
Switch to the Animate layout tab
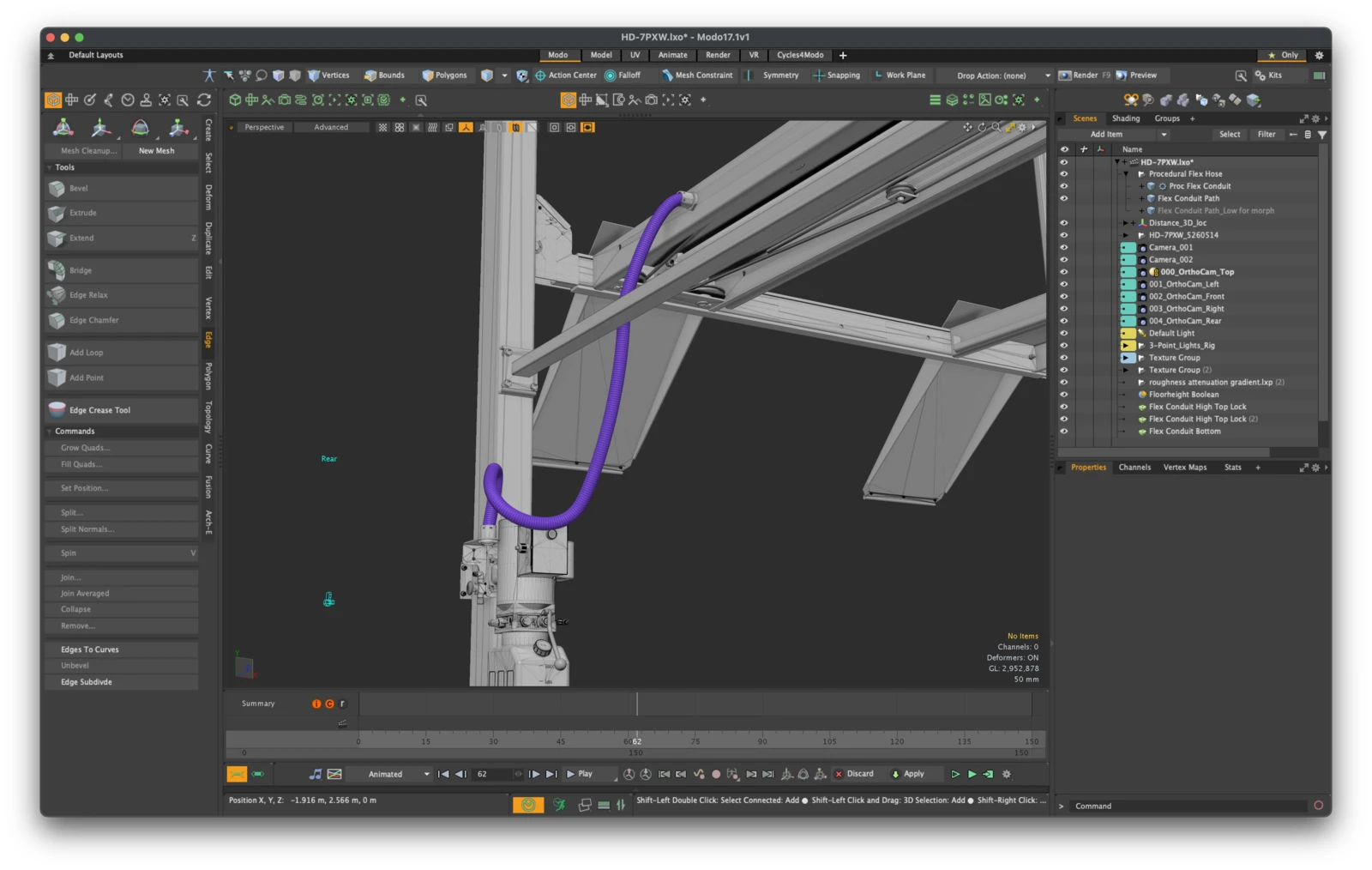672,55
